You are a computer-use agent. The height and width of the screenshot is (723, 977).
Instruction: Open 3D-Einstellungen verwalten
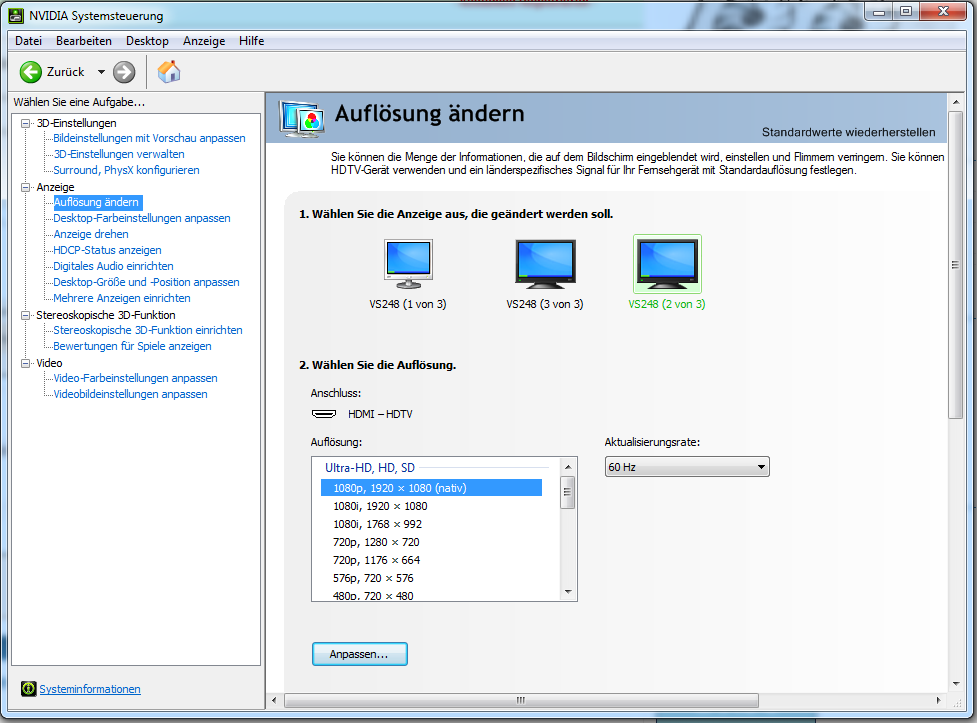(119, 154)
